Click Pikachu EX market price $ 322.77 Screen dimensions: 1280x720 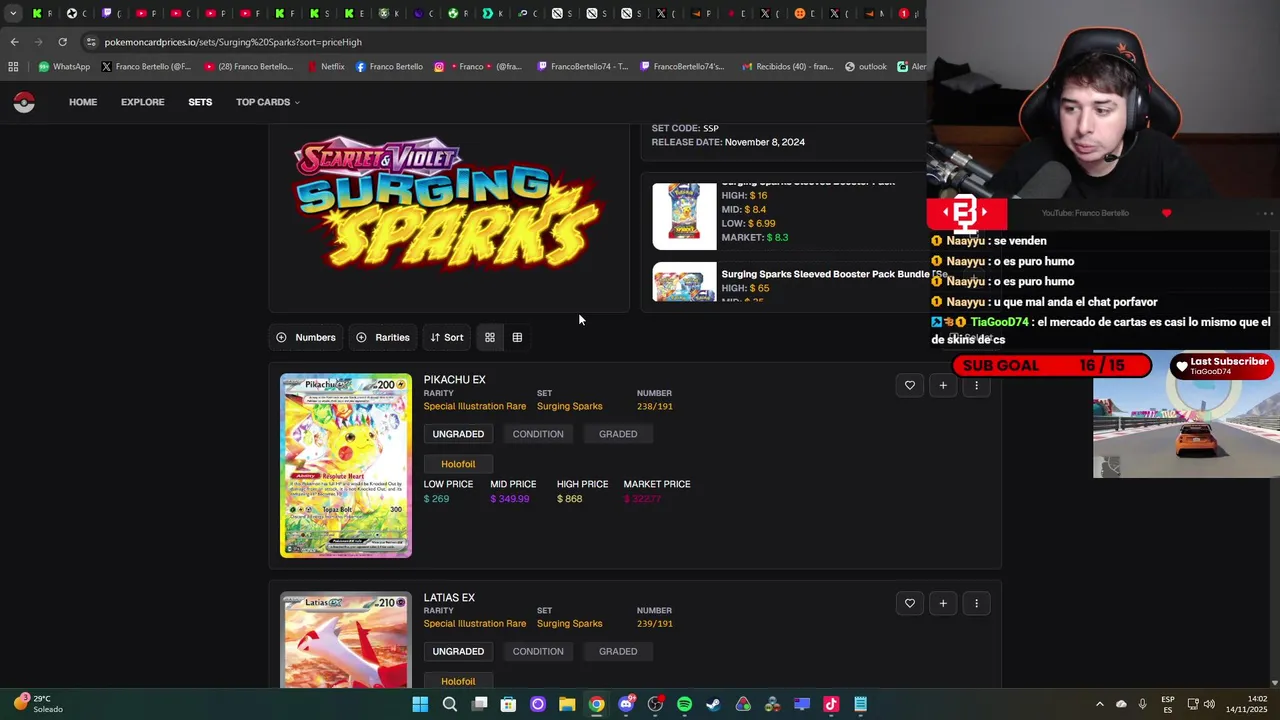click(x=642, y=499)
